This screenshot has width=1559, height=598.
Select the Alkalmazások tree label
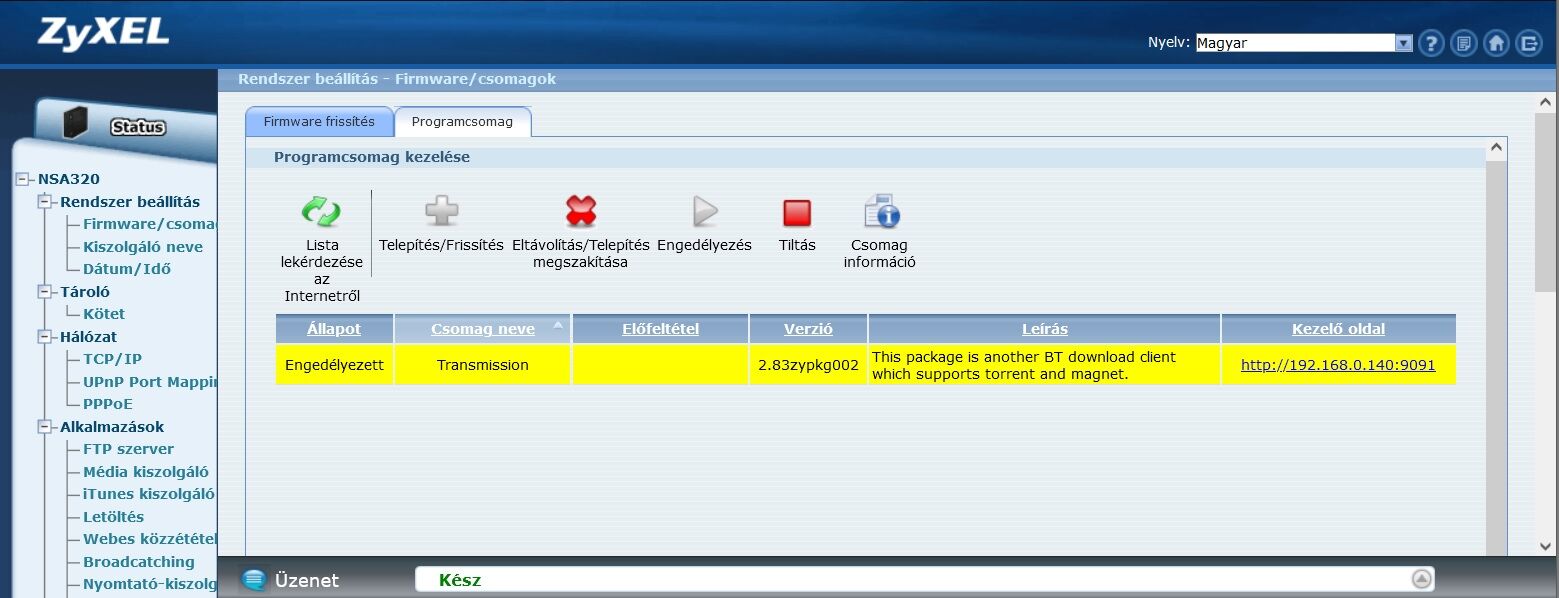112,427
